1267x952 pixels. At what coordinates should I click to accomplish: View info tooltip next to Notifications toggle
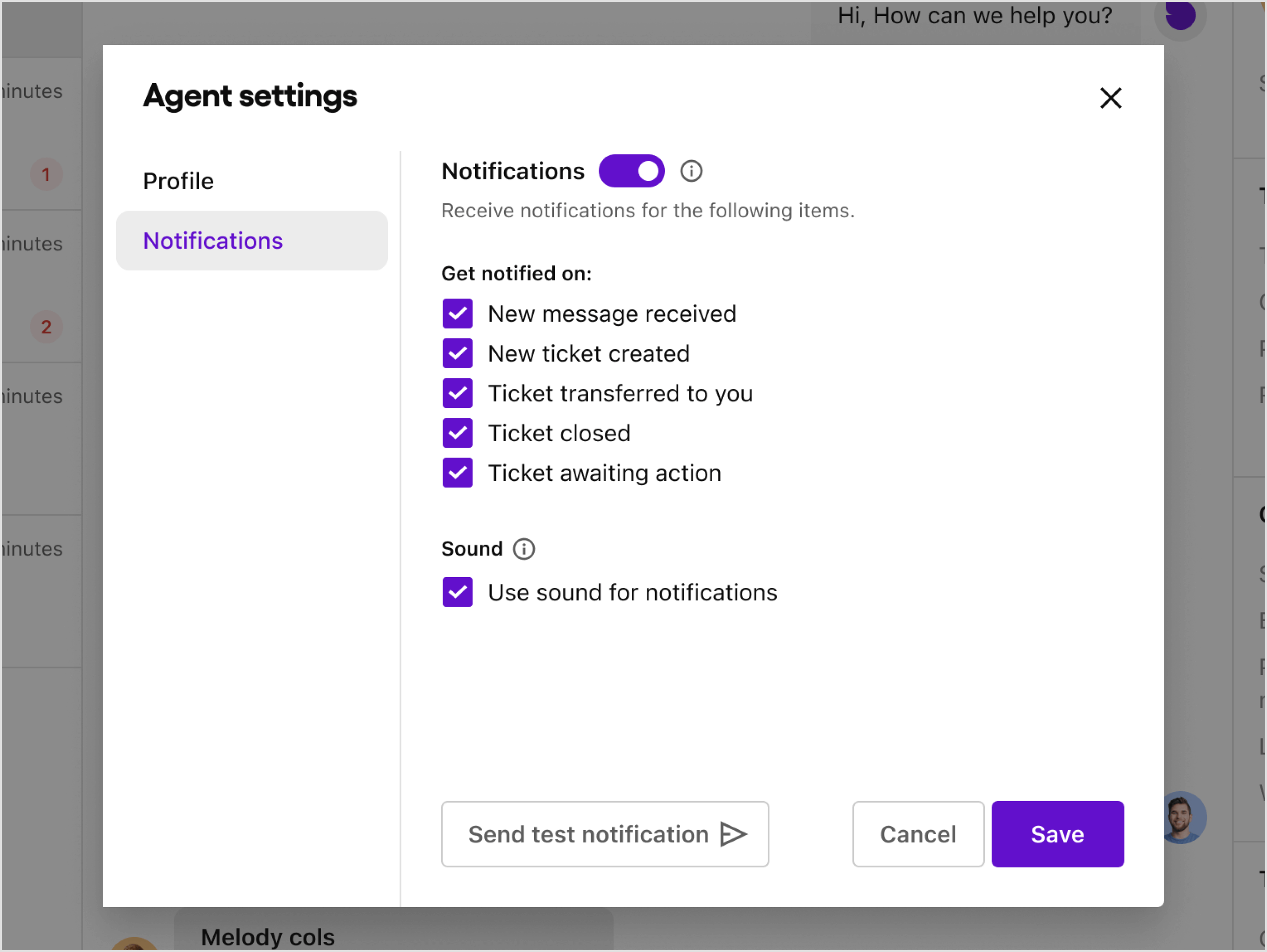[x=691, y=170]
